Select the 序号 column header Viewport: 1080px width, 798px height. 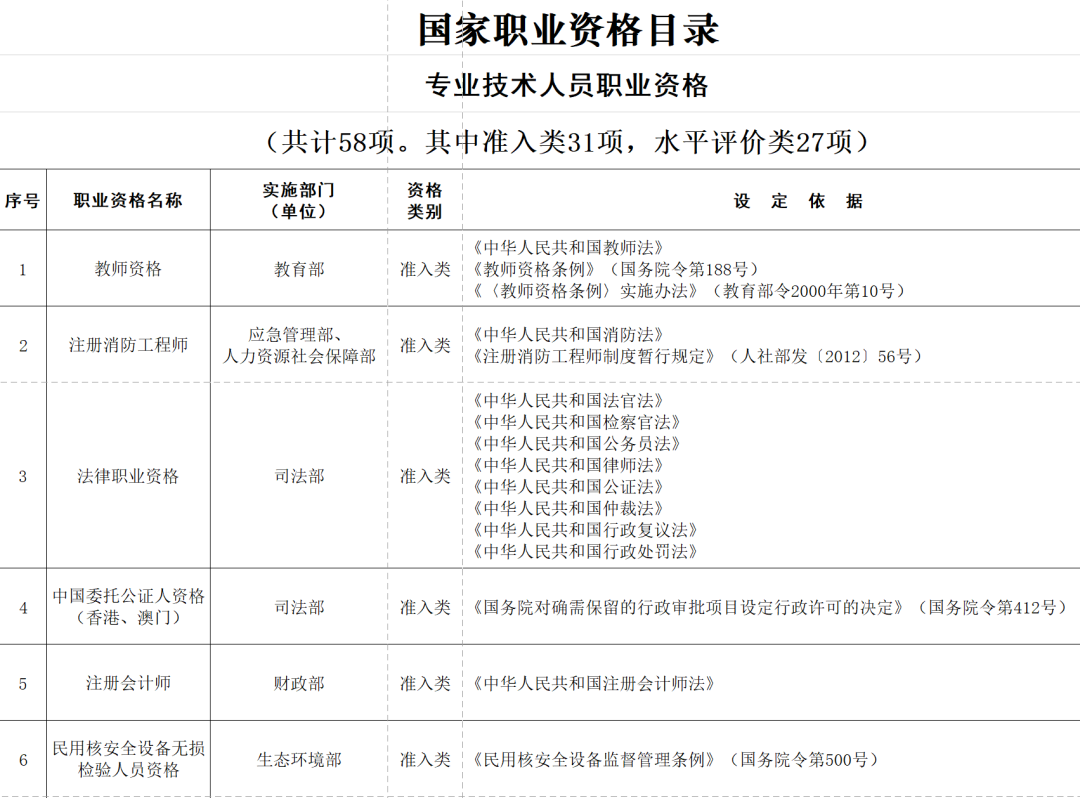[x=22, y=200]
